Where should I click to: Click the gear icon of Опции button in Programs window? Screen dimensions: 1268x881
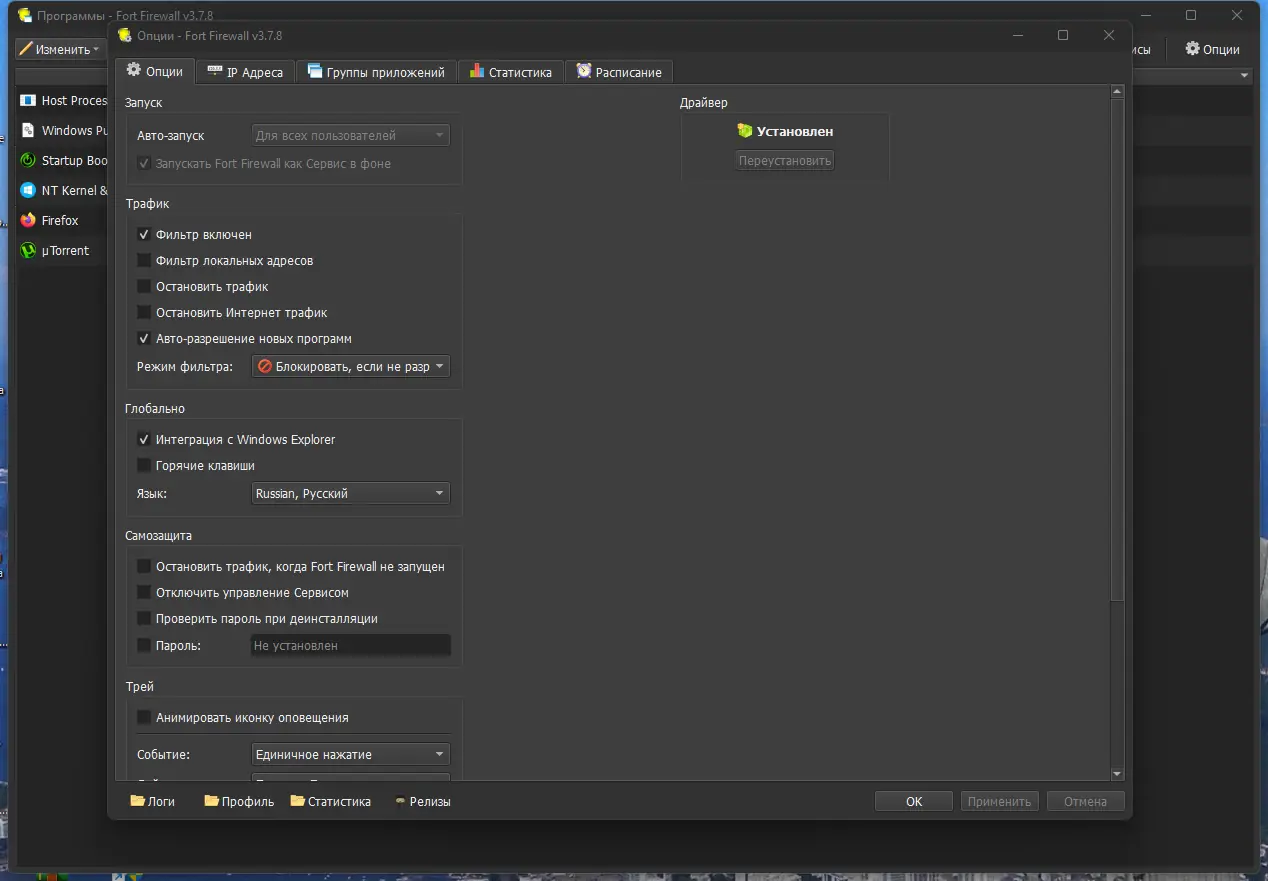1192,48
